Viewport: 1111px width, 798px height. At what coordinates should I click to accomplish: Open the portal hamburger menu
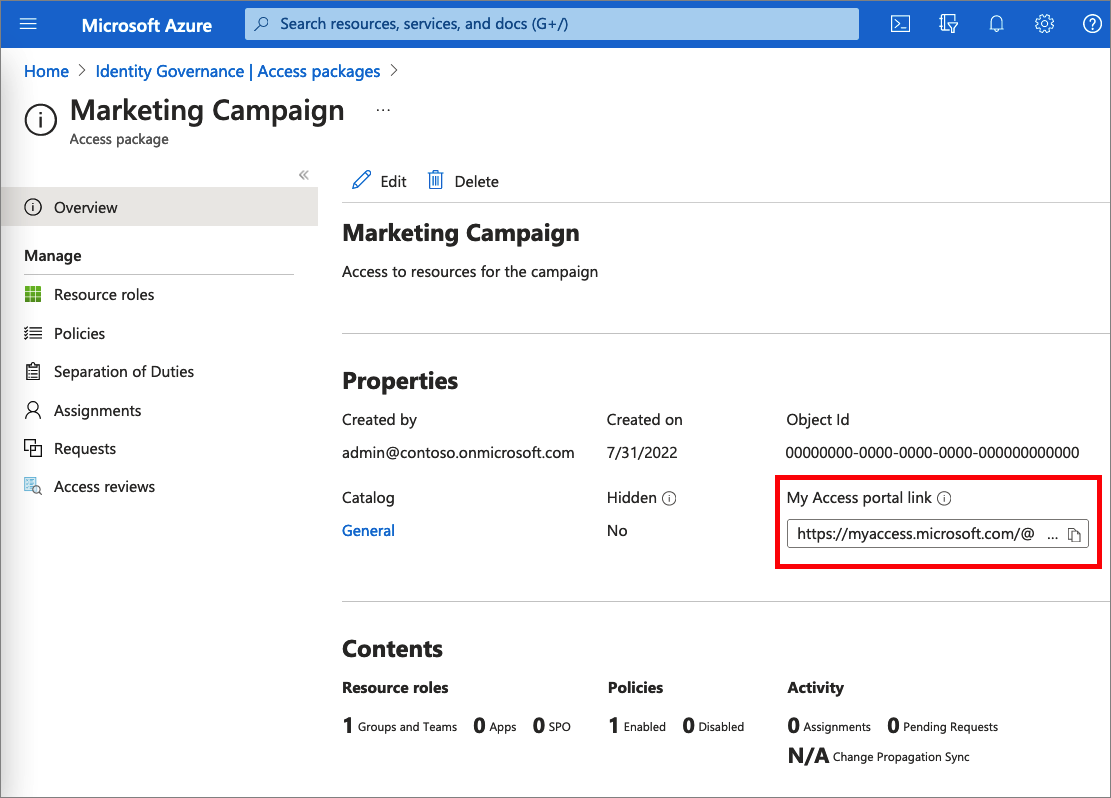tap(27, 24)
